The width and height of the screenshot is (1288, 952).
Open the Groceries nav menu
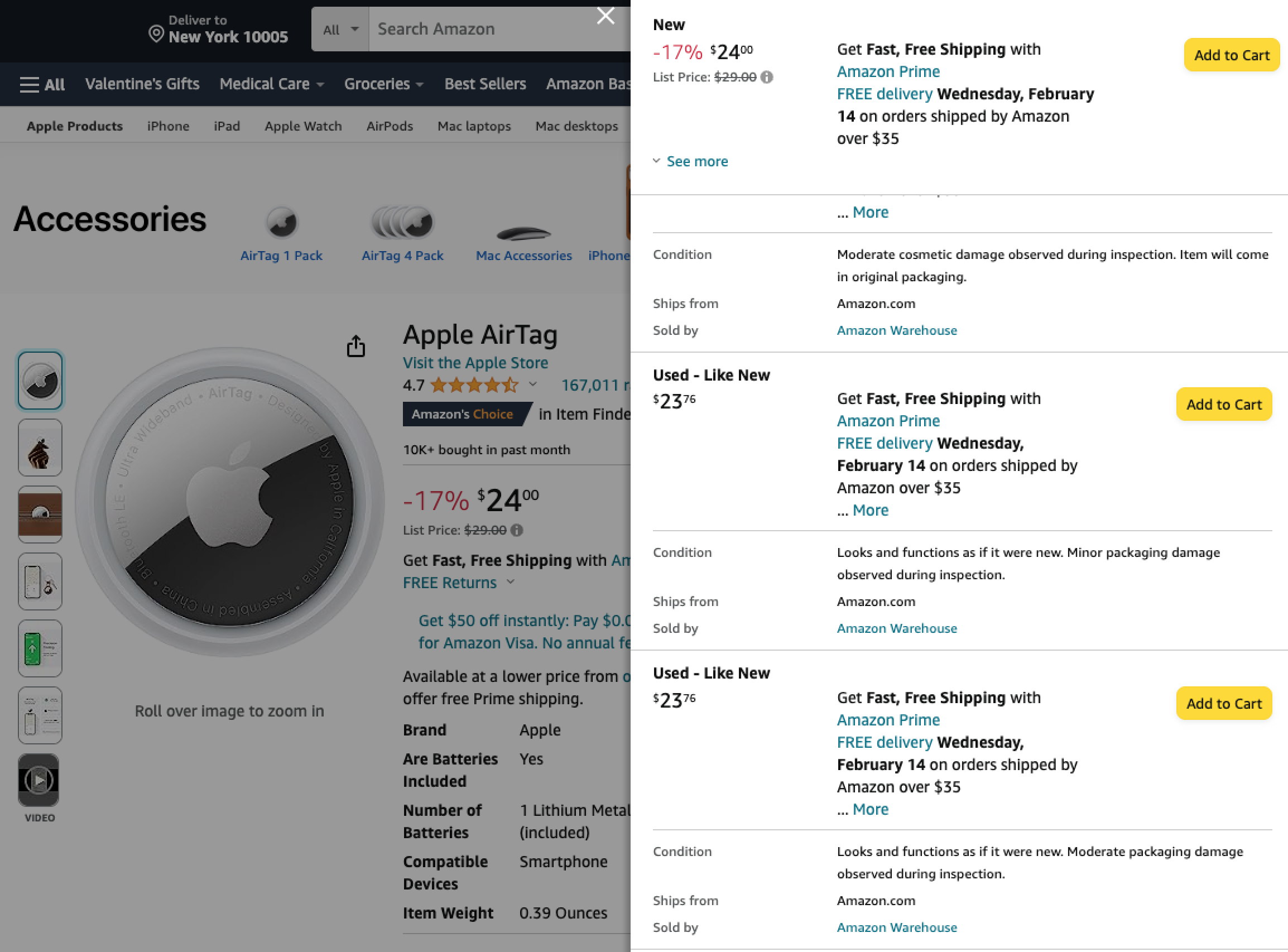point(383,84)
